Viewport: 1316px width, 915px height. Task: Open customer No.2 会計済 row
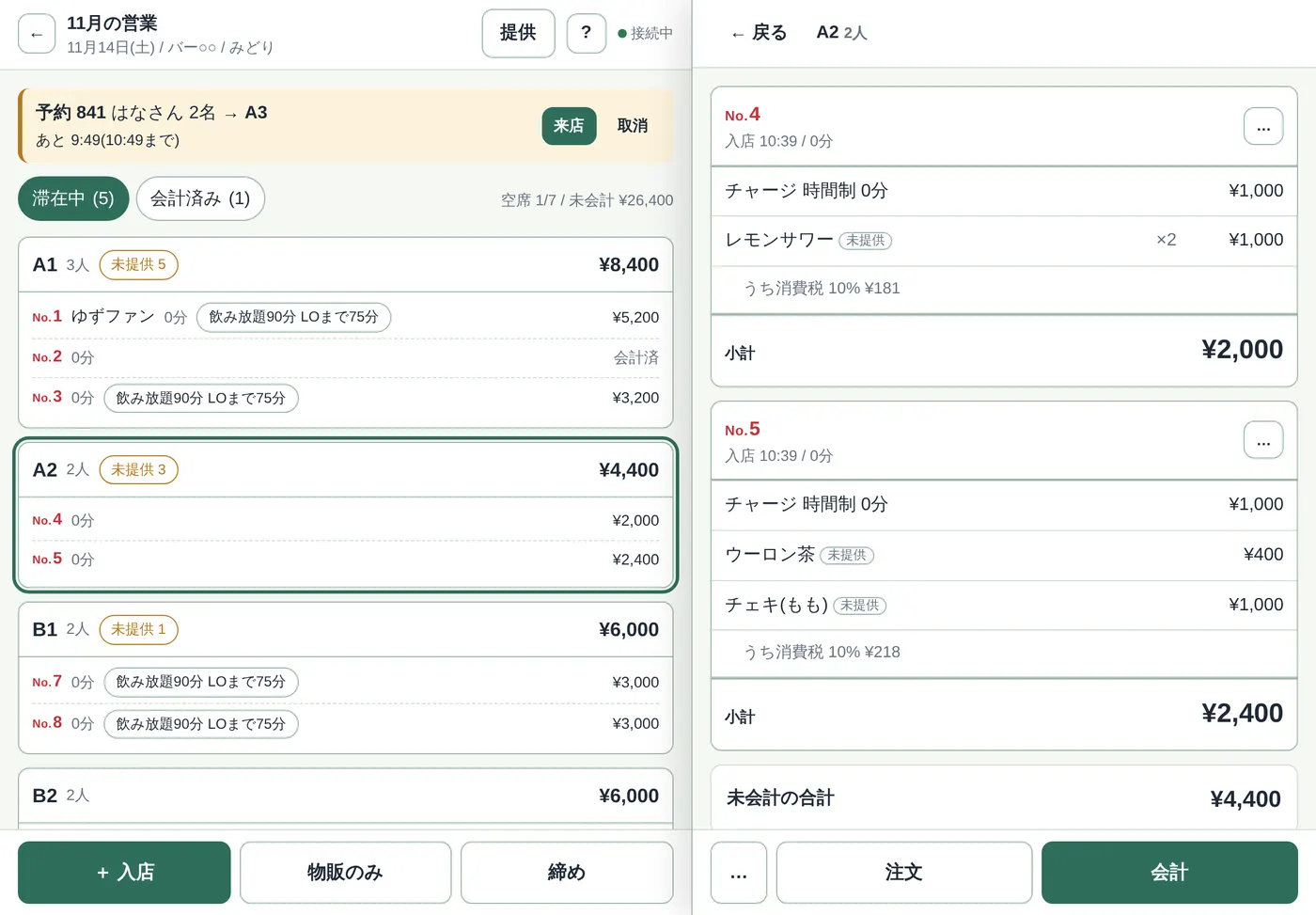click(x=346, y=358)
